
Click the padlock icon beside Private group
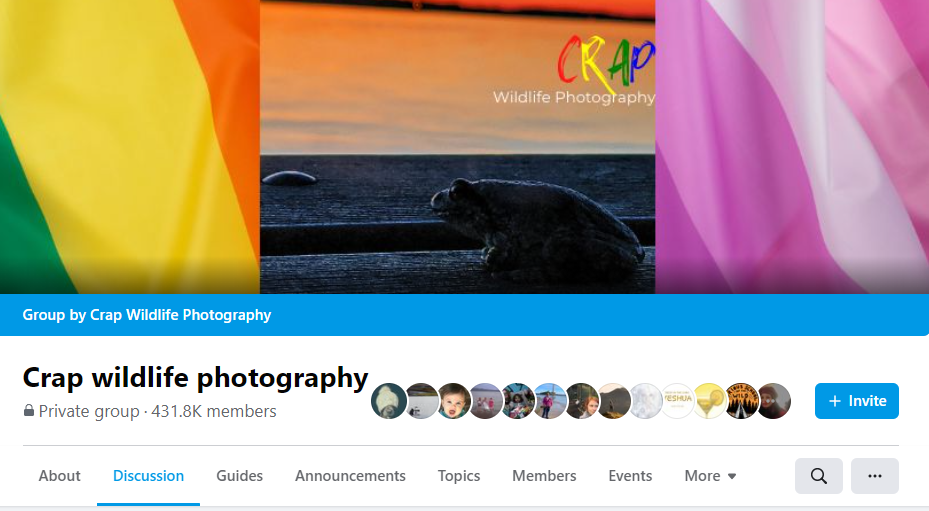pyautogui.click(x=28, y=410)
